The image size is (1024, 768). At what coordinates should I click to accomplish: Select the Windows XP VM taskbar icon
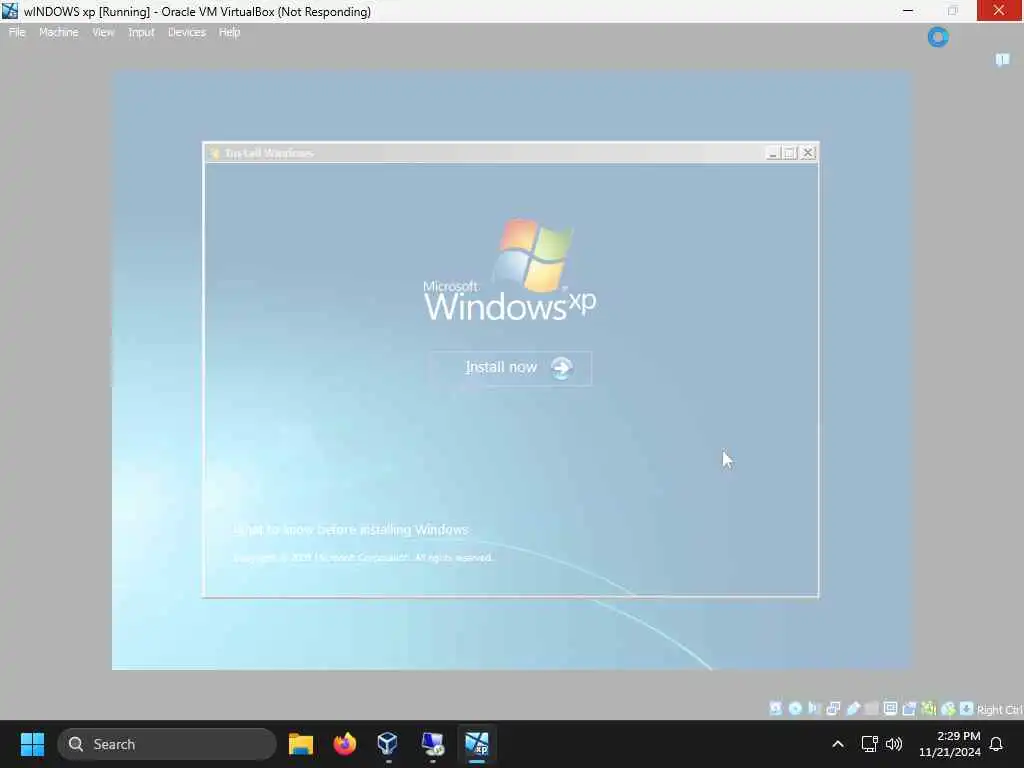point(477,744)
